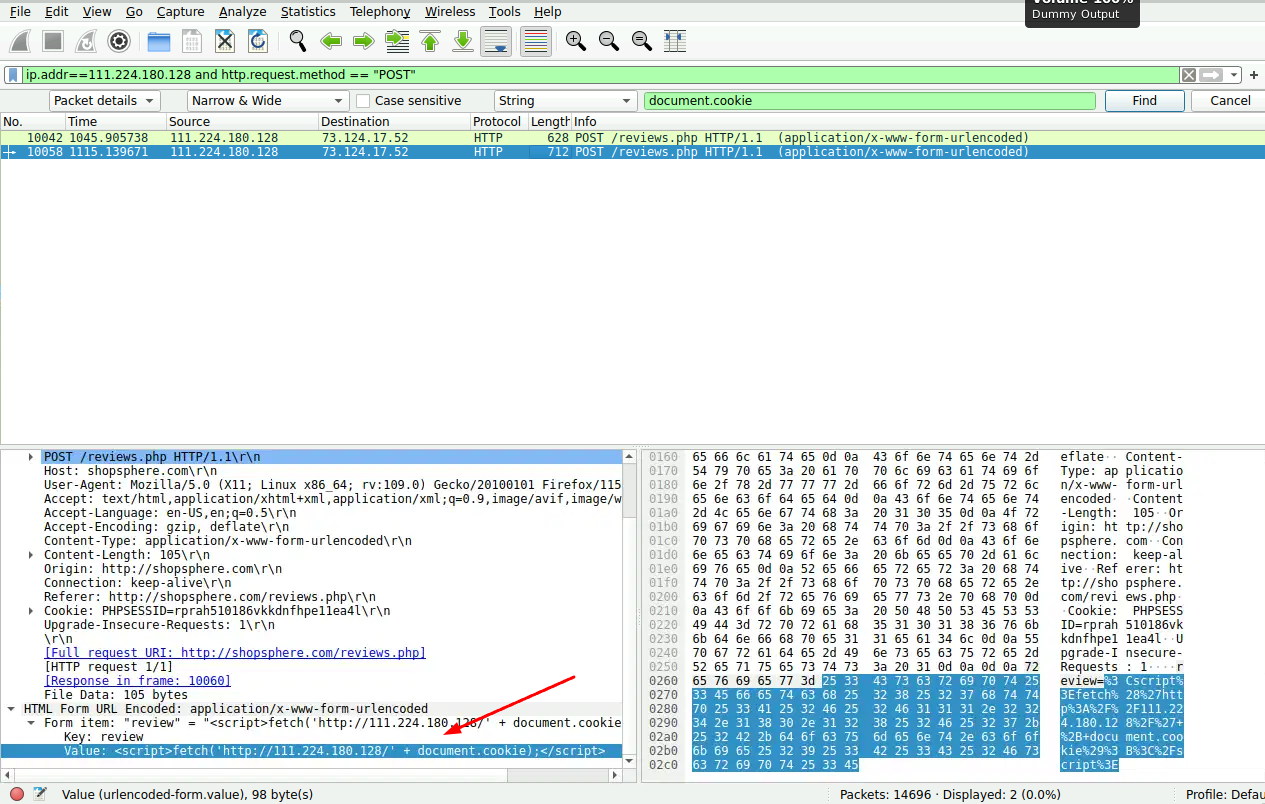The height and width of the screenshot is (804, 1265).
Task: Open the File menu
Action: pyautogui.click(x=20, y=12)
